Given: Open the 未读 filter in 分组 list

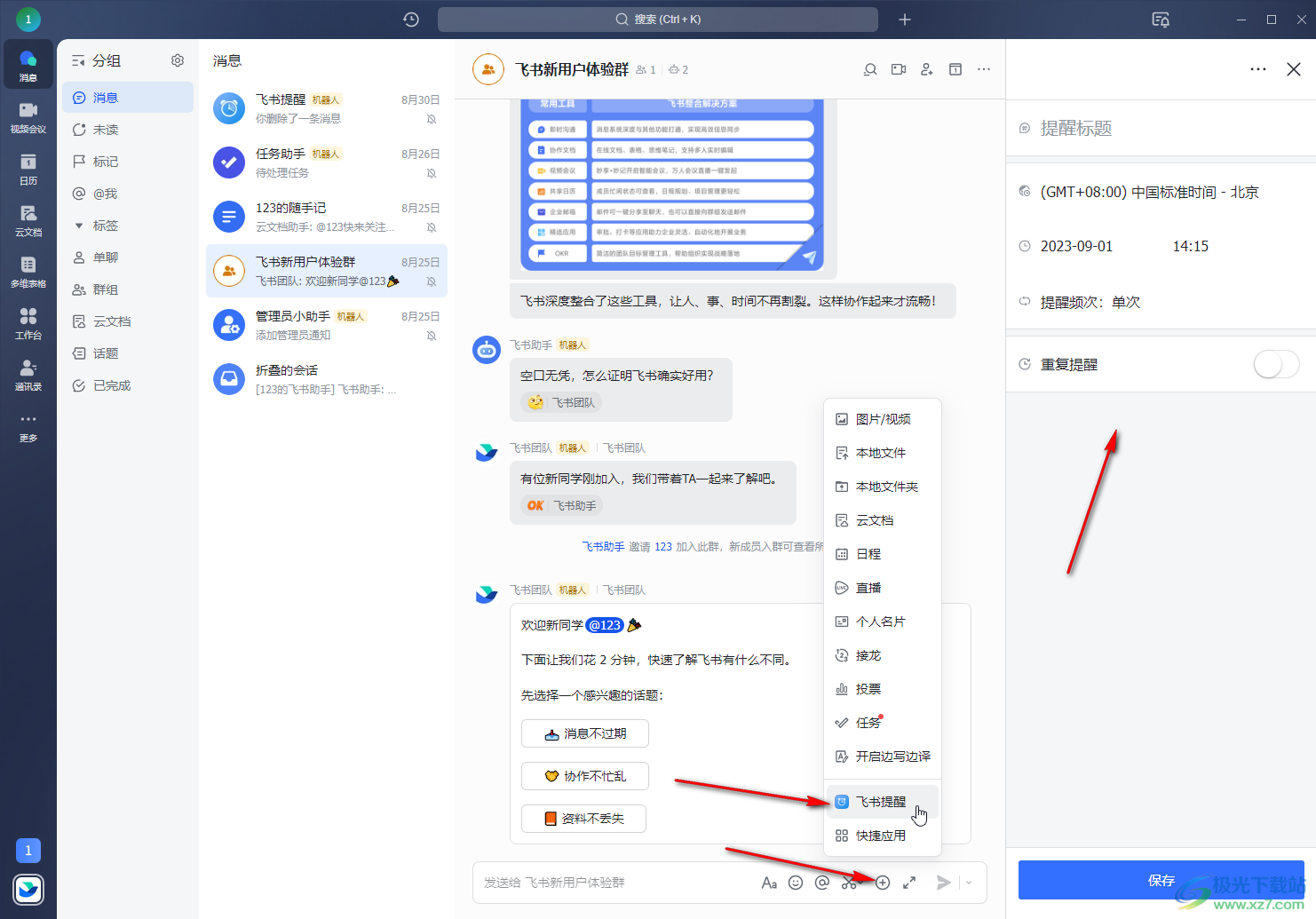Looking at the screenshot, I should click(x=128, y=130).
